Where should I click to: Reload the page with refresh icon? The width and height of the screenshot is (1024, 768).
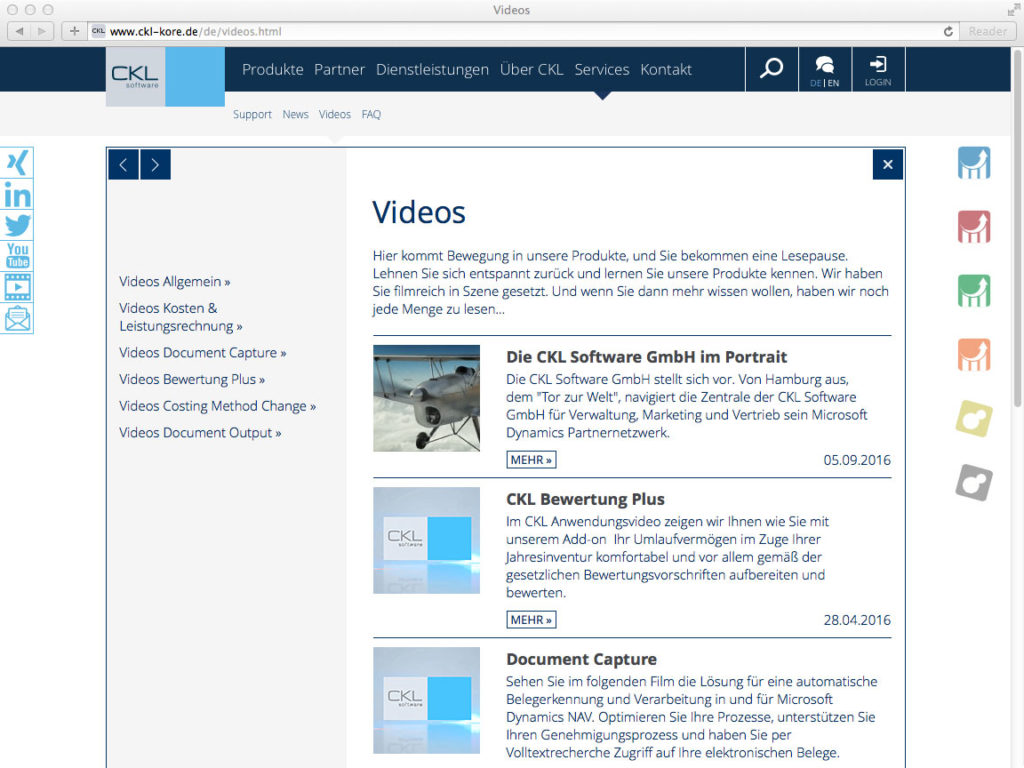coord(948,31)
